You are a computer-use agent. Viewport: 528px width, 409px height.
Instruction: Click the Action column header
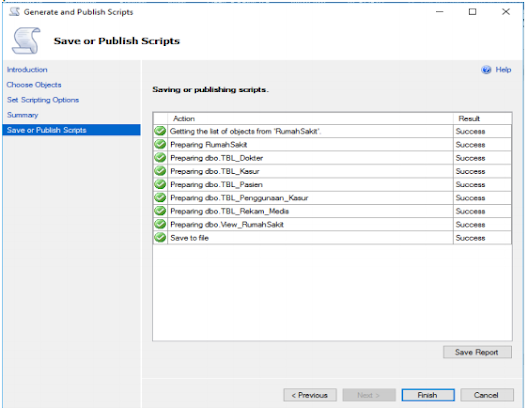pyautogui.click(x=310, y=118)
